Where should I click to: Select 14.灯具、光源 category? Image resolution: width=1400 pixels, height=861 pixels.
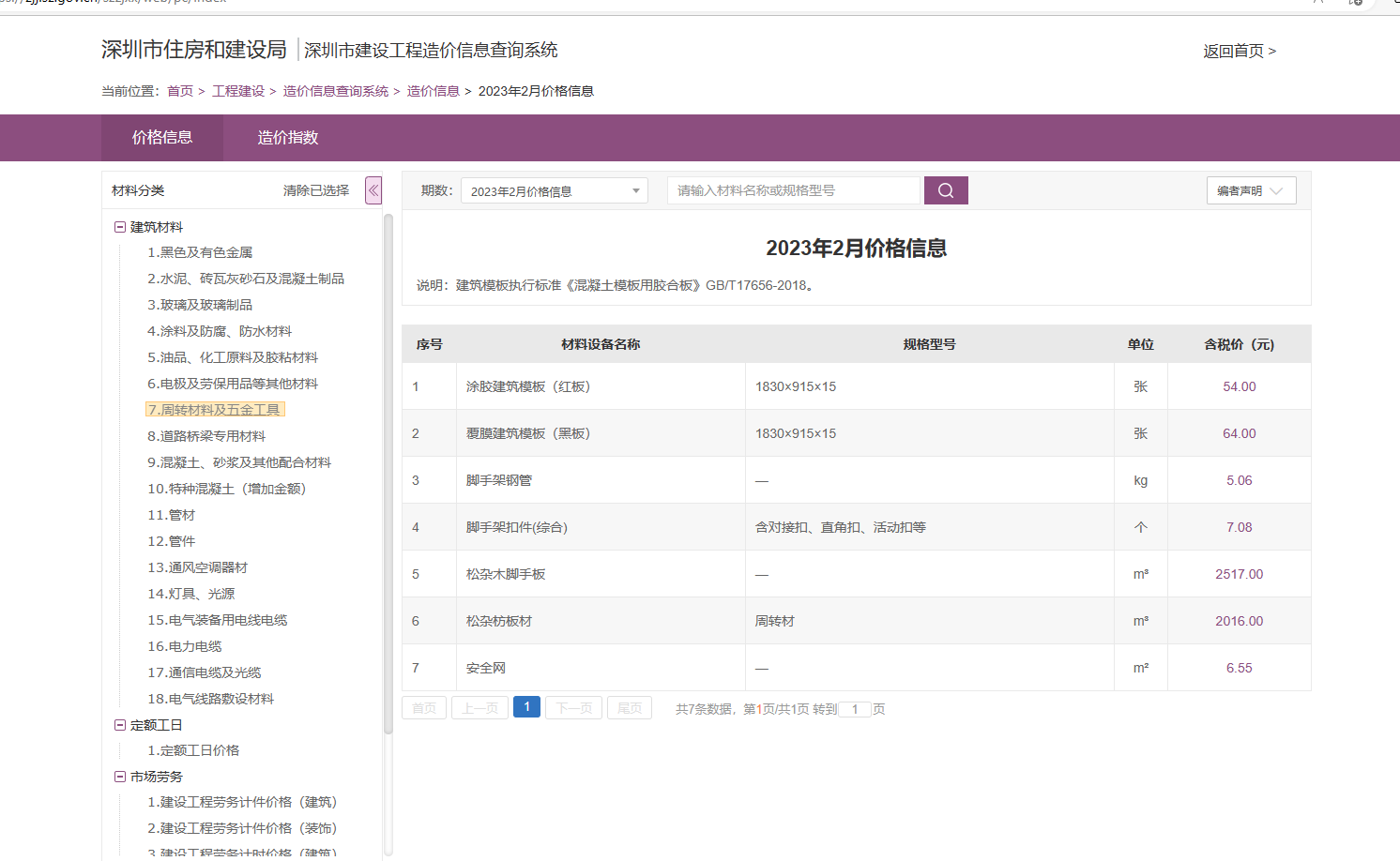[x=191, y=594]
